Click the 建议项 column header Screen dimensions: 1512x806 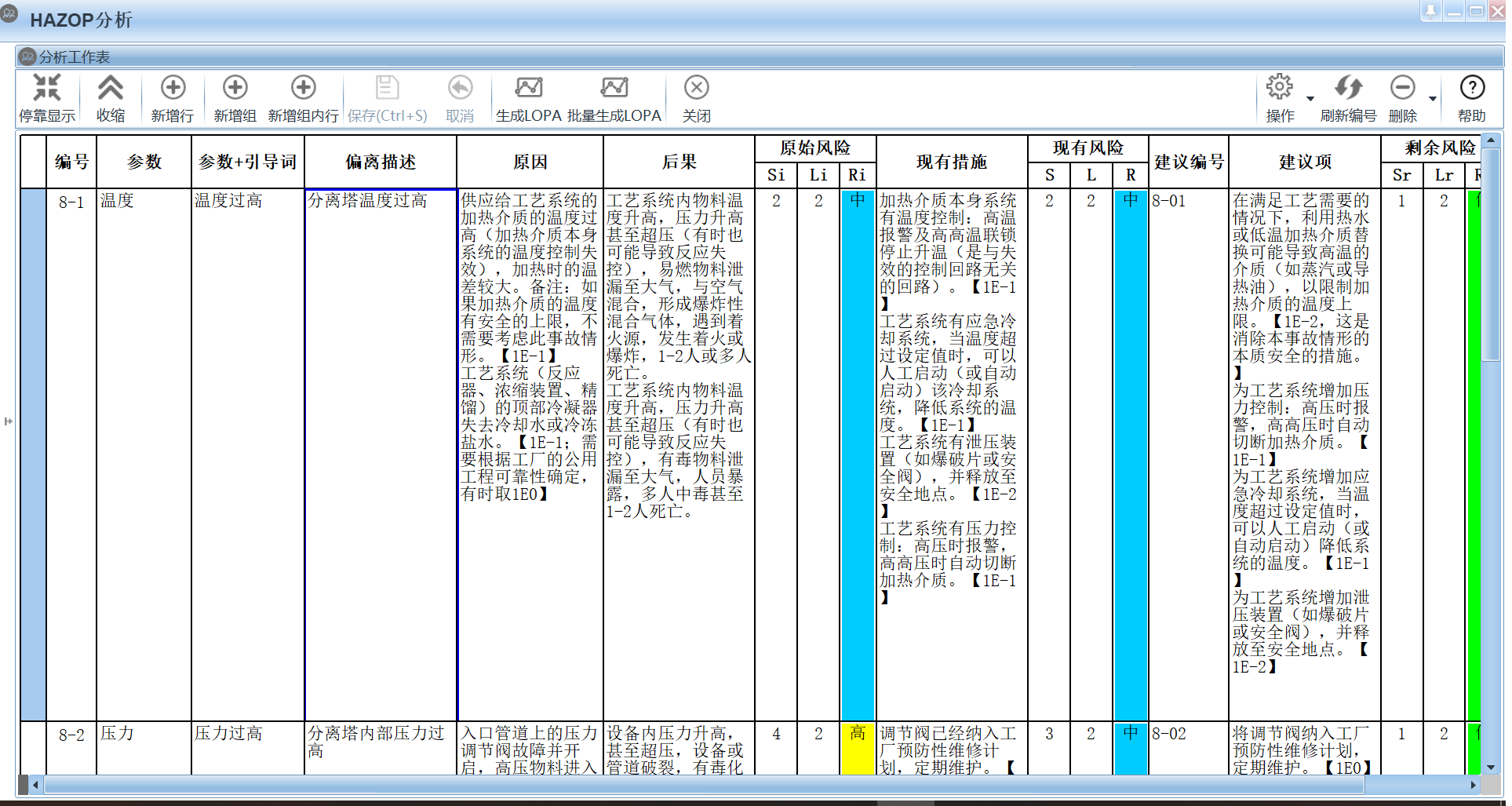click(x=1305, y=162)
